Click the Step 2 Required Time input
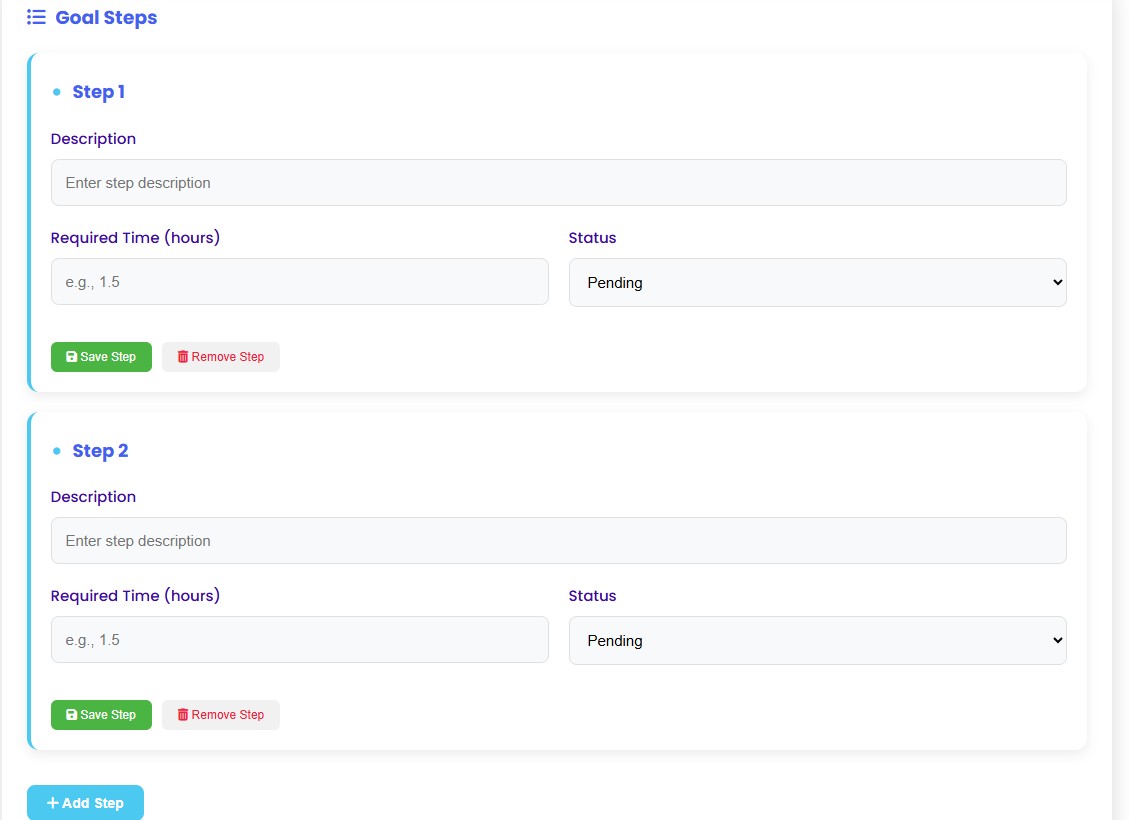 299,640
